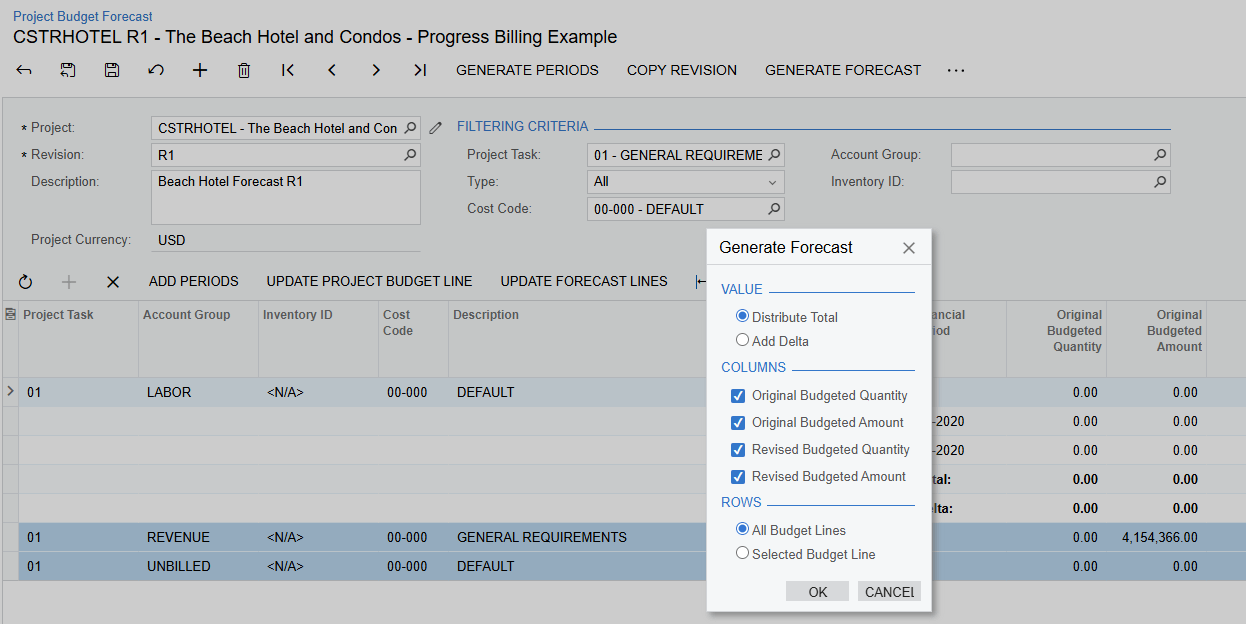The width and height of the screenshot is (1246, 624).
Task: Click the Save icon in the toolbar
Action: [111, 70]
